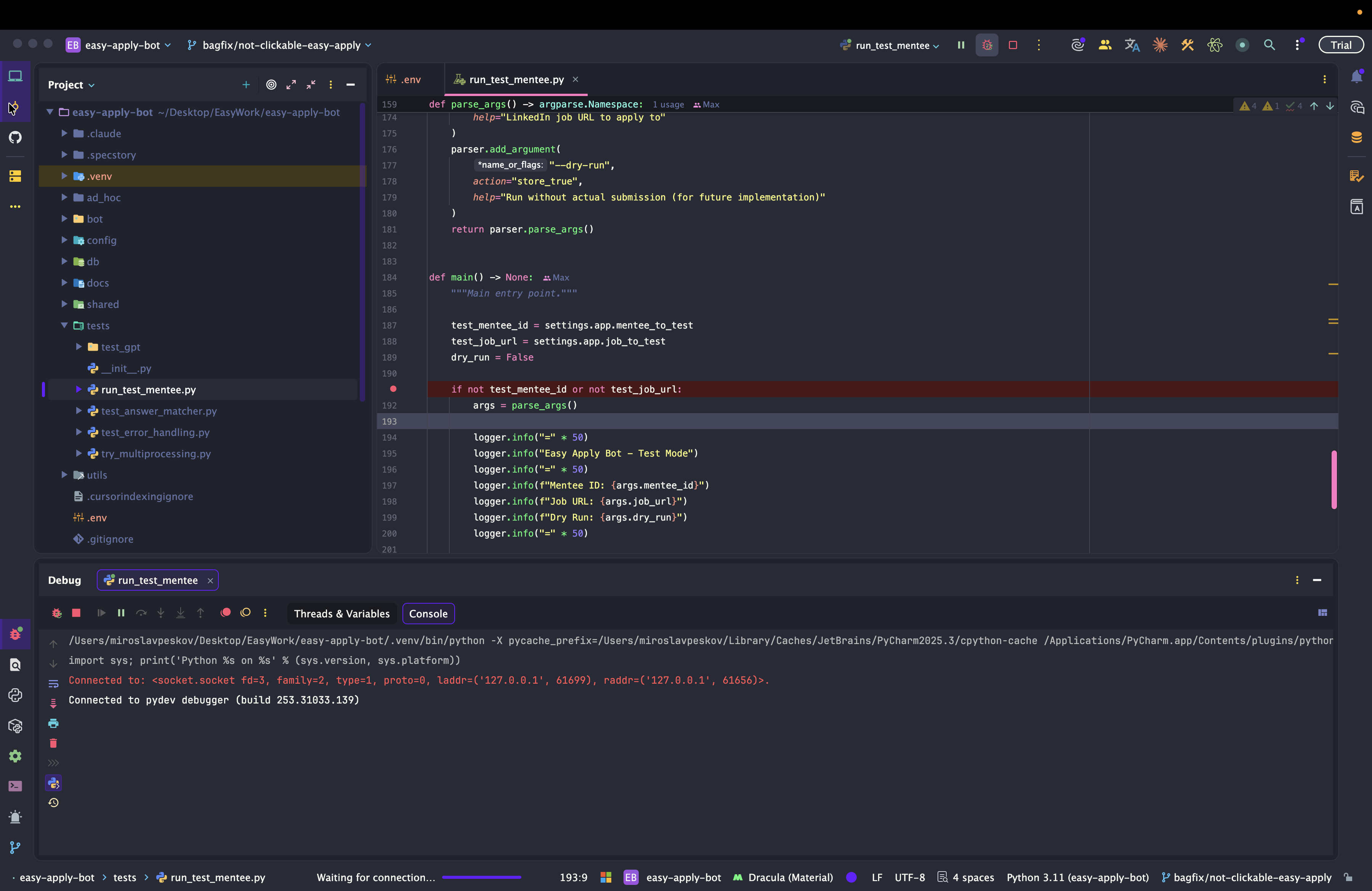Open the GitHub tool window
The height and width of the screenshot is (891, 1372).
point(16,137)
